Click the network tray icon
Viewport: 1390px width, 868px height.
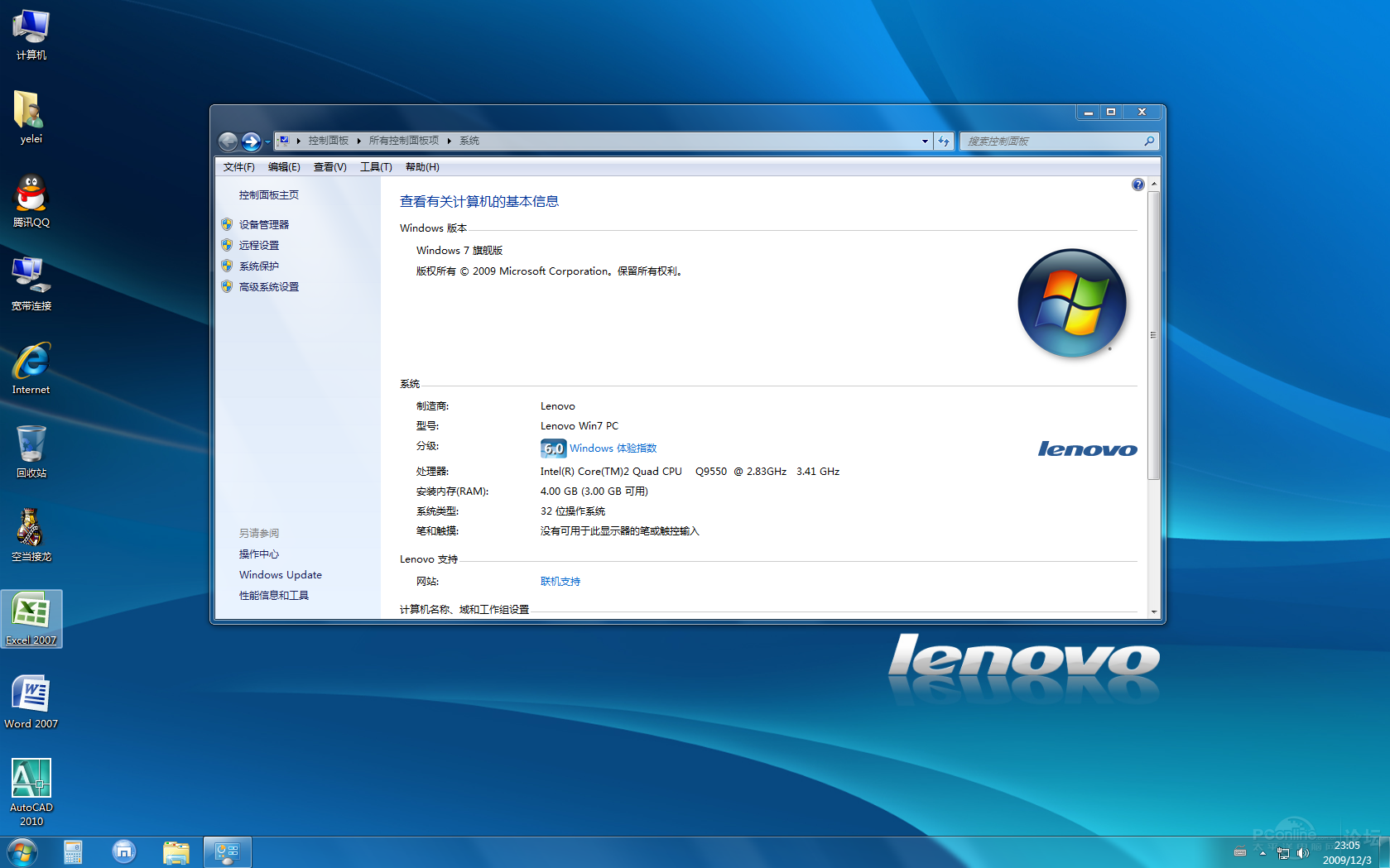1283,853
